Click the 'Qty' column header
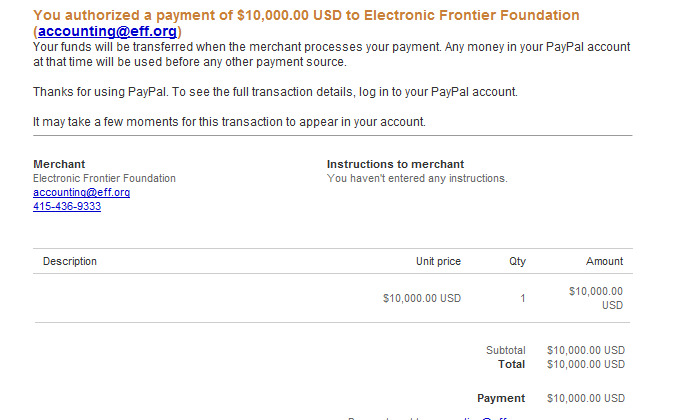The width and height of the screenshot is (684, 420). [517, 261]
